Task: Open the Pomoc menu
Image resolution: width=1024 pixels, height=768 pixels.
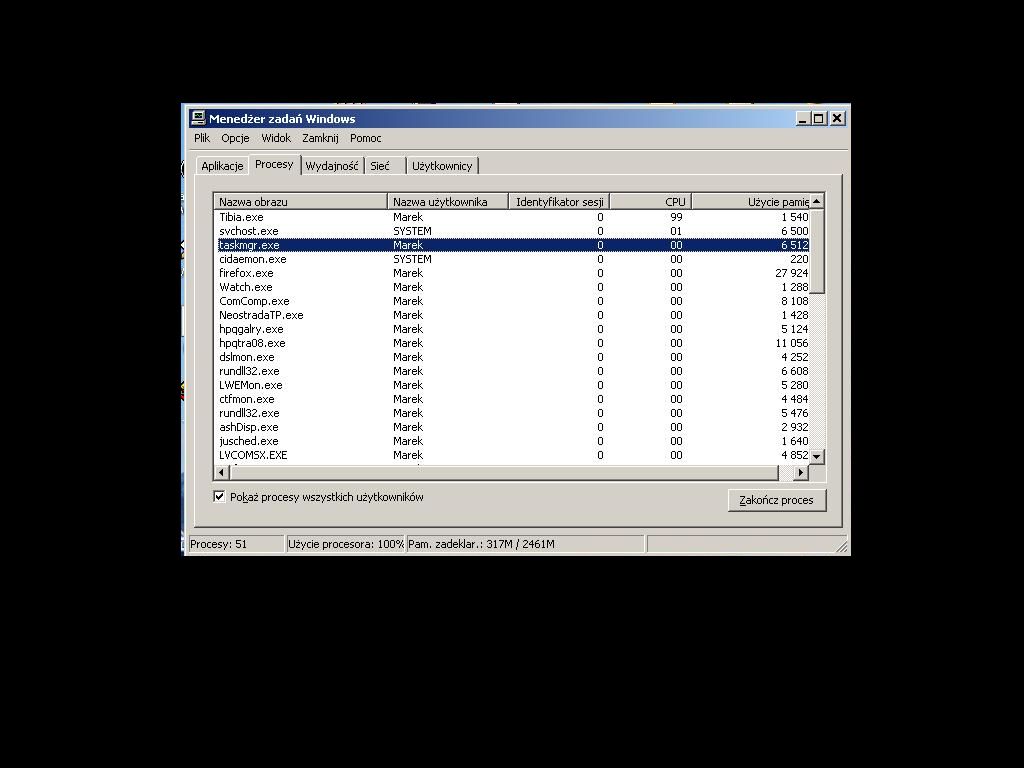Action: tap(365, 138)
